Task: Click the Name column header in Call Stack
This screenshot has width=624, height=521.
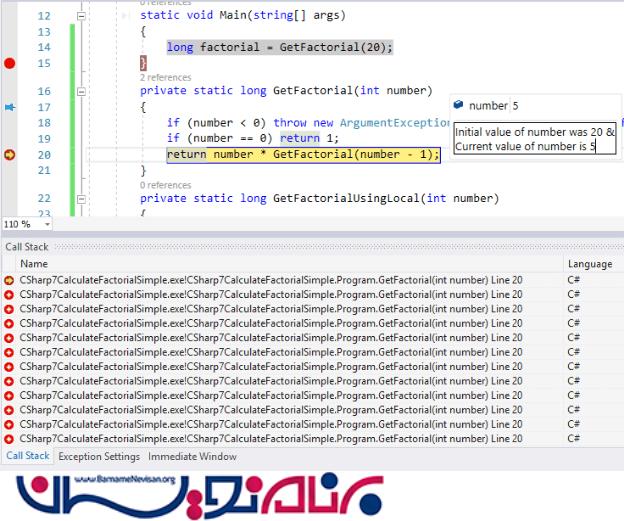Action: [x=34, y=264]
